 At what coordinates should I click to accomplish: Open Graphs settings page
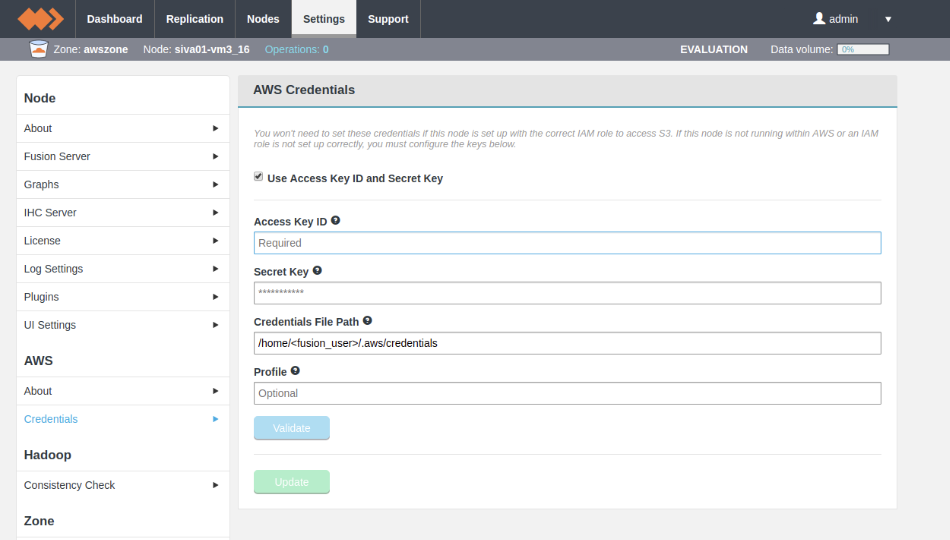click(x=123, y=184)
